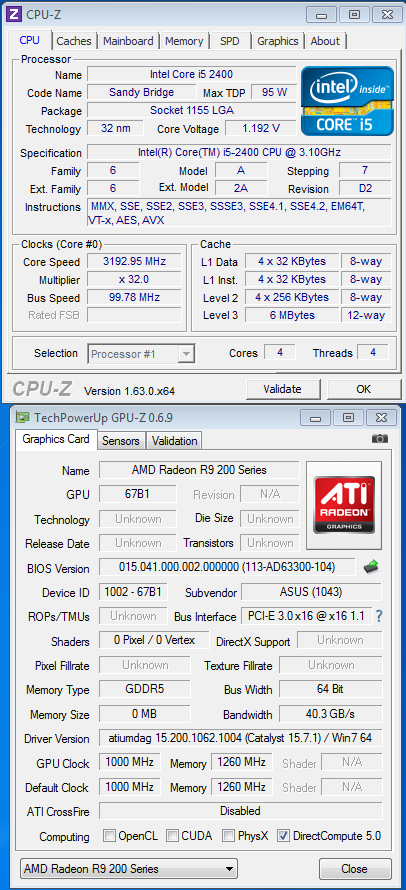Open the AMD Radeon R9 200 Series dropdown

(128, 868)
